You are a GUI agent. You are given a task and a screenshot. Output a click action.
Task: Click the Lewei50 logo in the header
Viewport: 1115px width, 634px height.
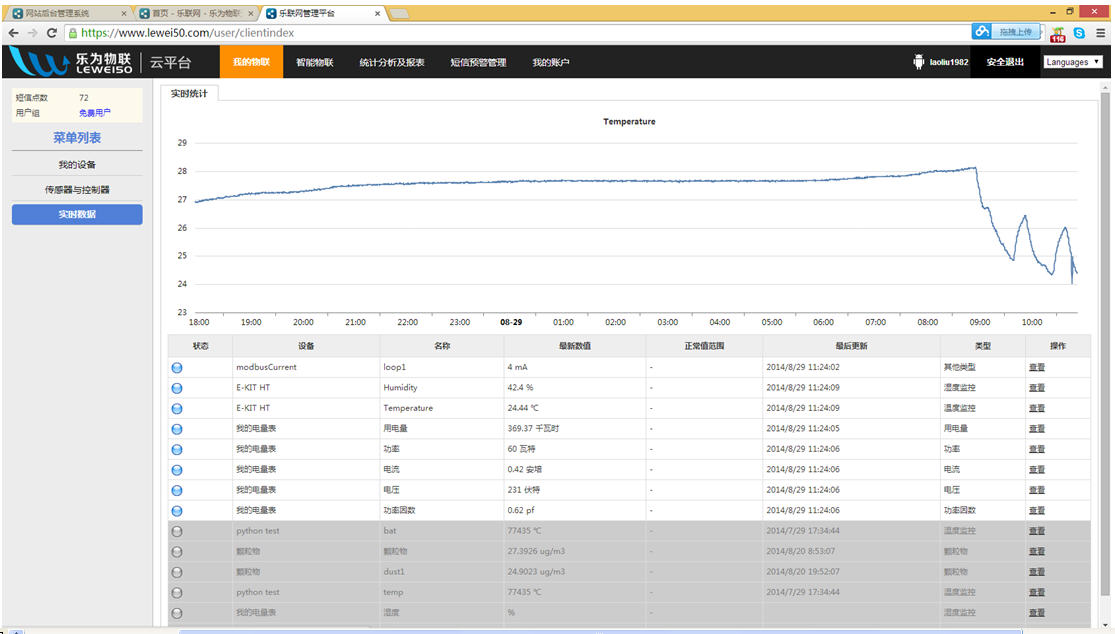point(74,62)
